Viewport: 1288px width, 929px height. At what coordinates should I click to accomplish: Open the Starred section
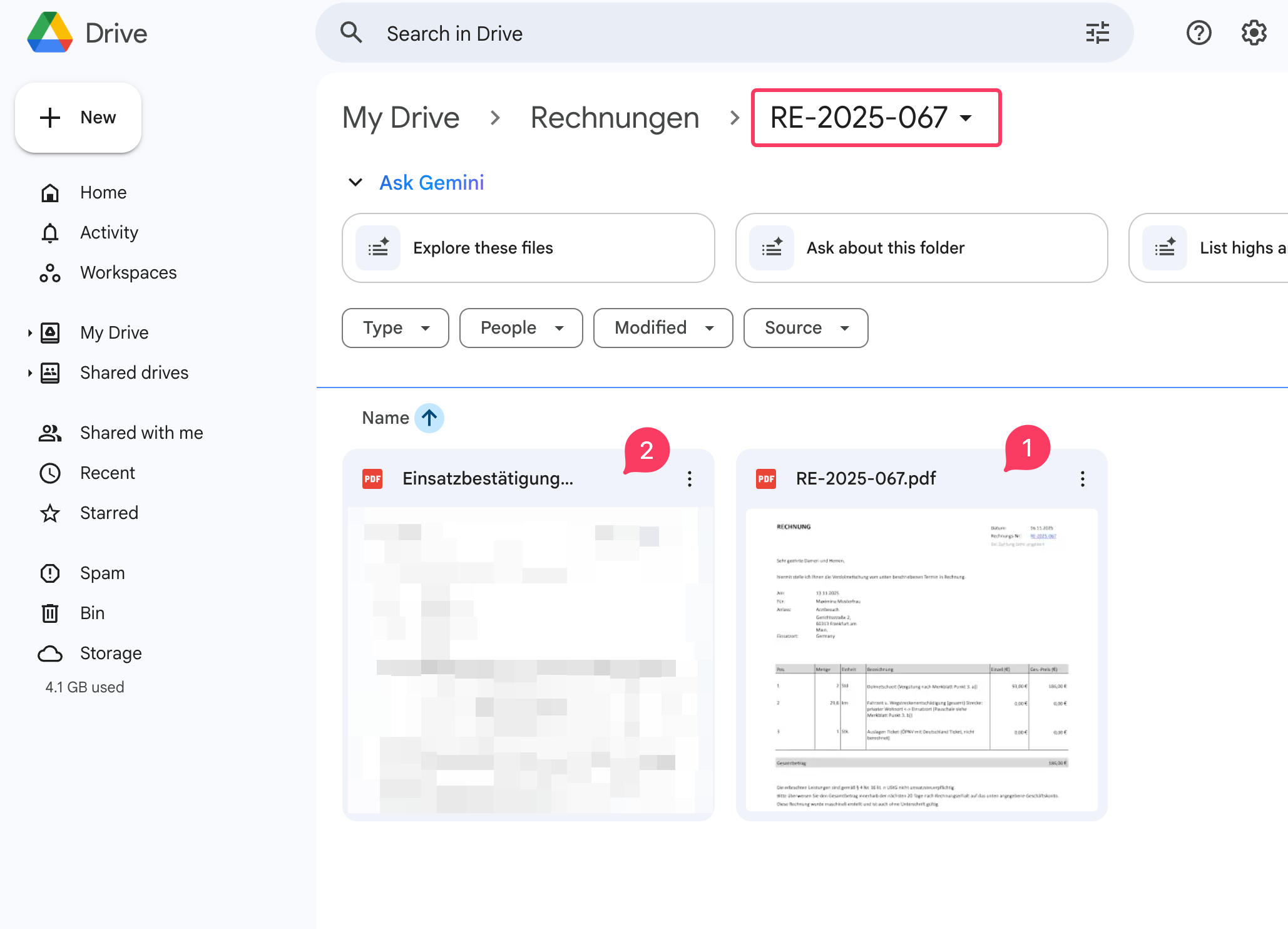point(109,513)
